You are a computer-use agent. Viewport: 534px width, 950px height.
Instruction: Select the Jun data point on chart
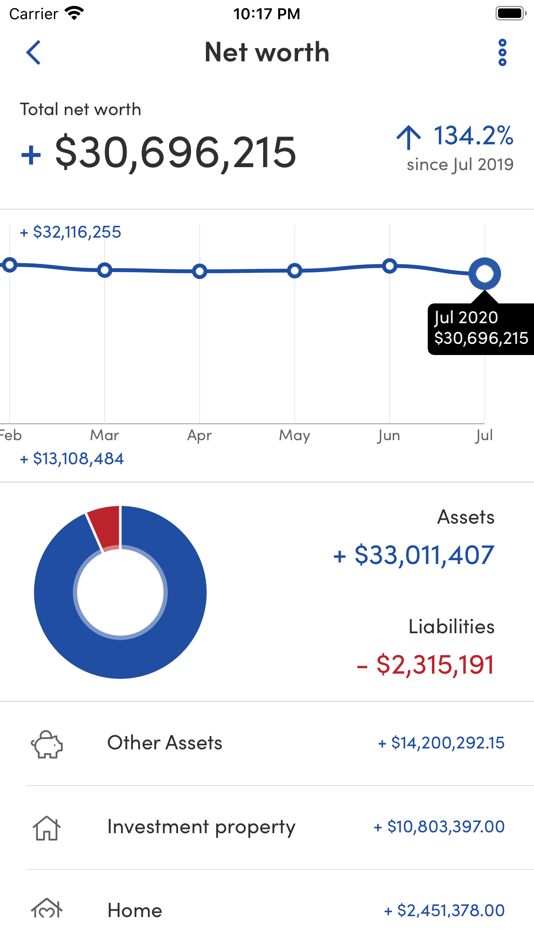click(390, 265)
